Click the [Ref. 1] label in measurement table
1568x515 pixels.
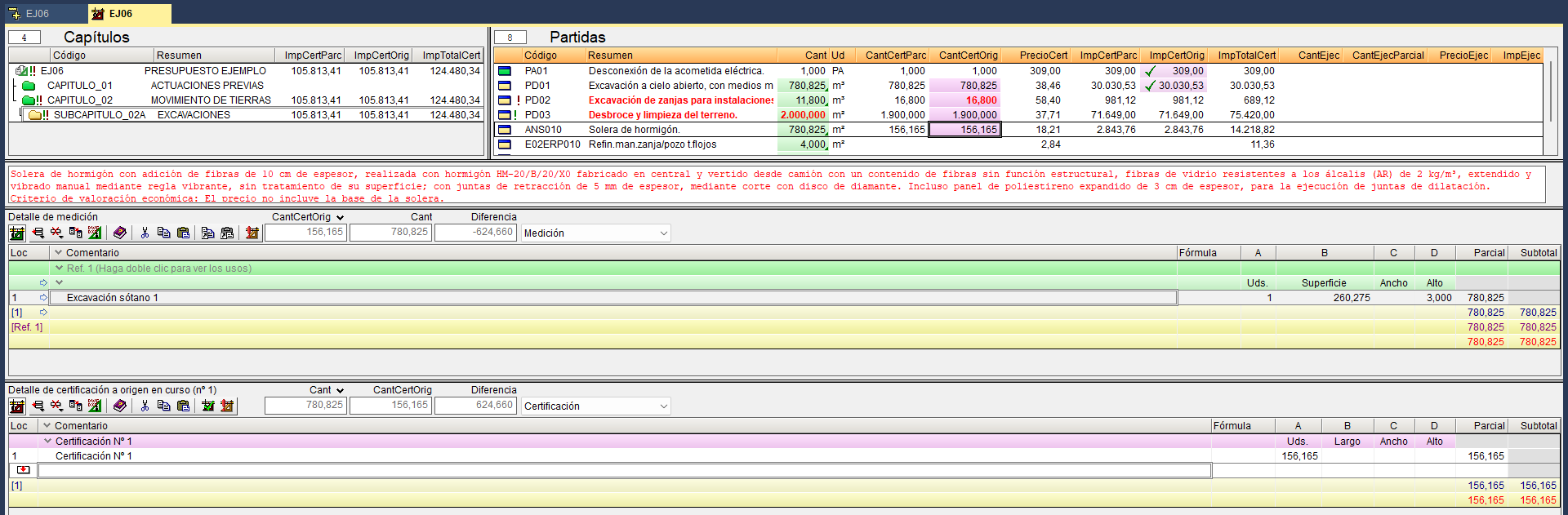27,327
